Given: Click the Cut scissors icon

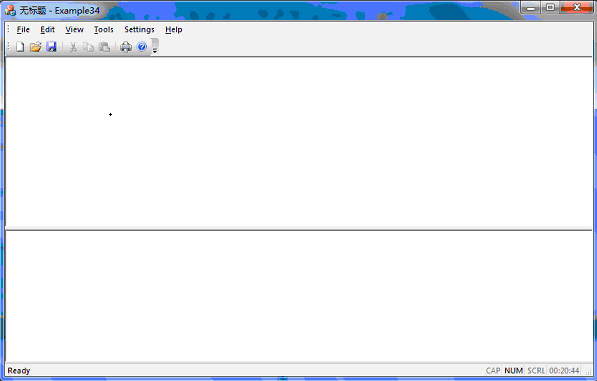Looking at the screenshot, I should click(x=73, y=47).
